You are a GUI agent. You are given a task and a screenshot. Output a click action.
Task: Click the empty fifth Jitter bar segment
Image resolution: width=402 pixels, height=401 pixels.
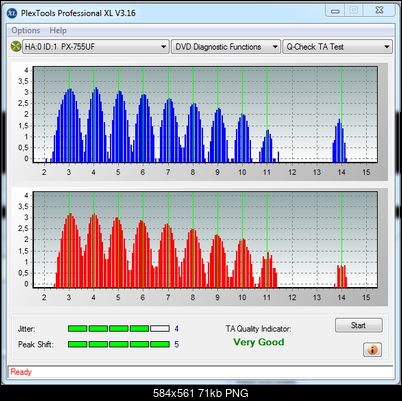point(160,329)
